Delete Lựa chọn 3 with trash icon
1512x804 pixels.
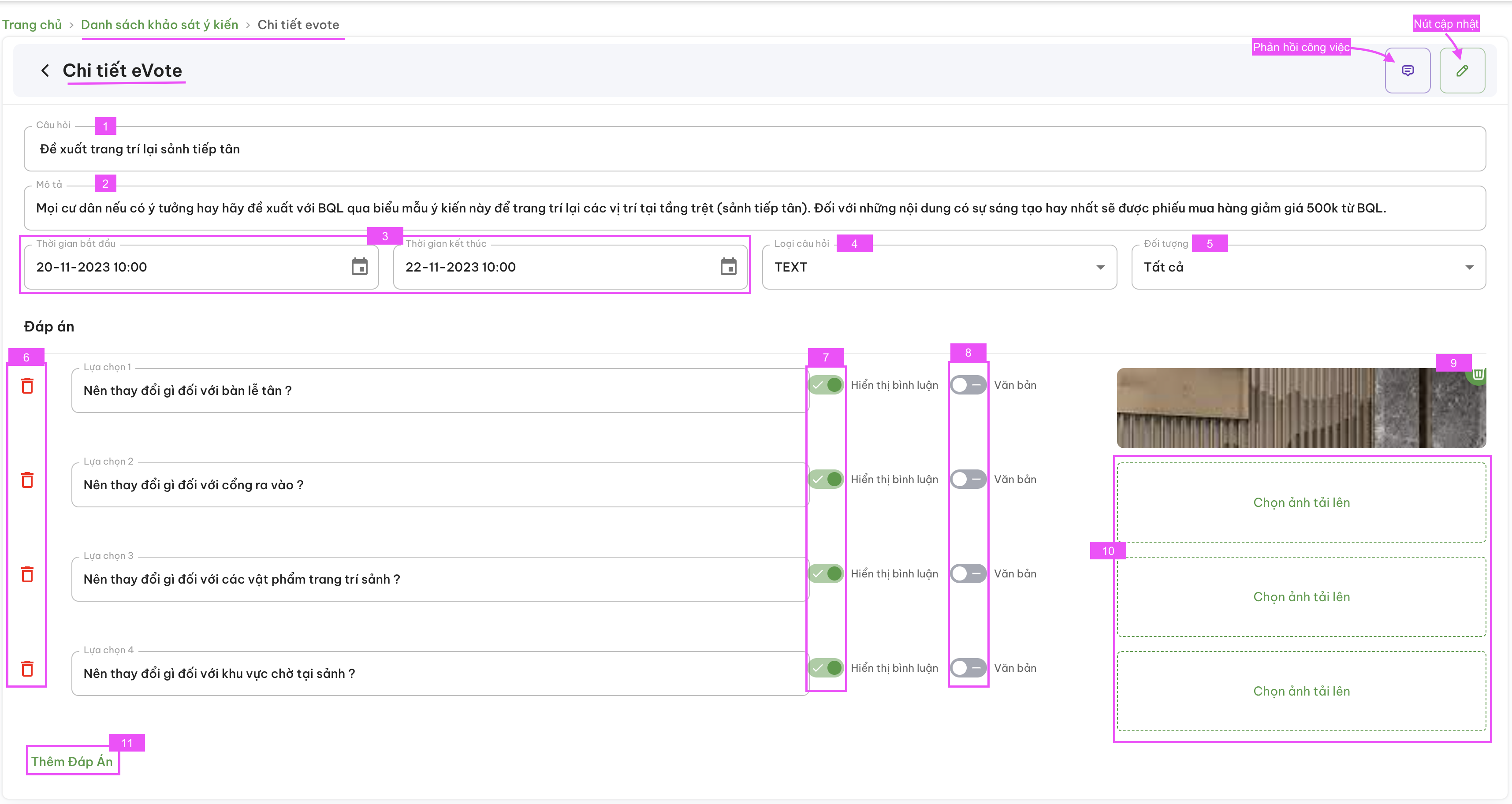pos(27,574)
